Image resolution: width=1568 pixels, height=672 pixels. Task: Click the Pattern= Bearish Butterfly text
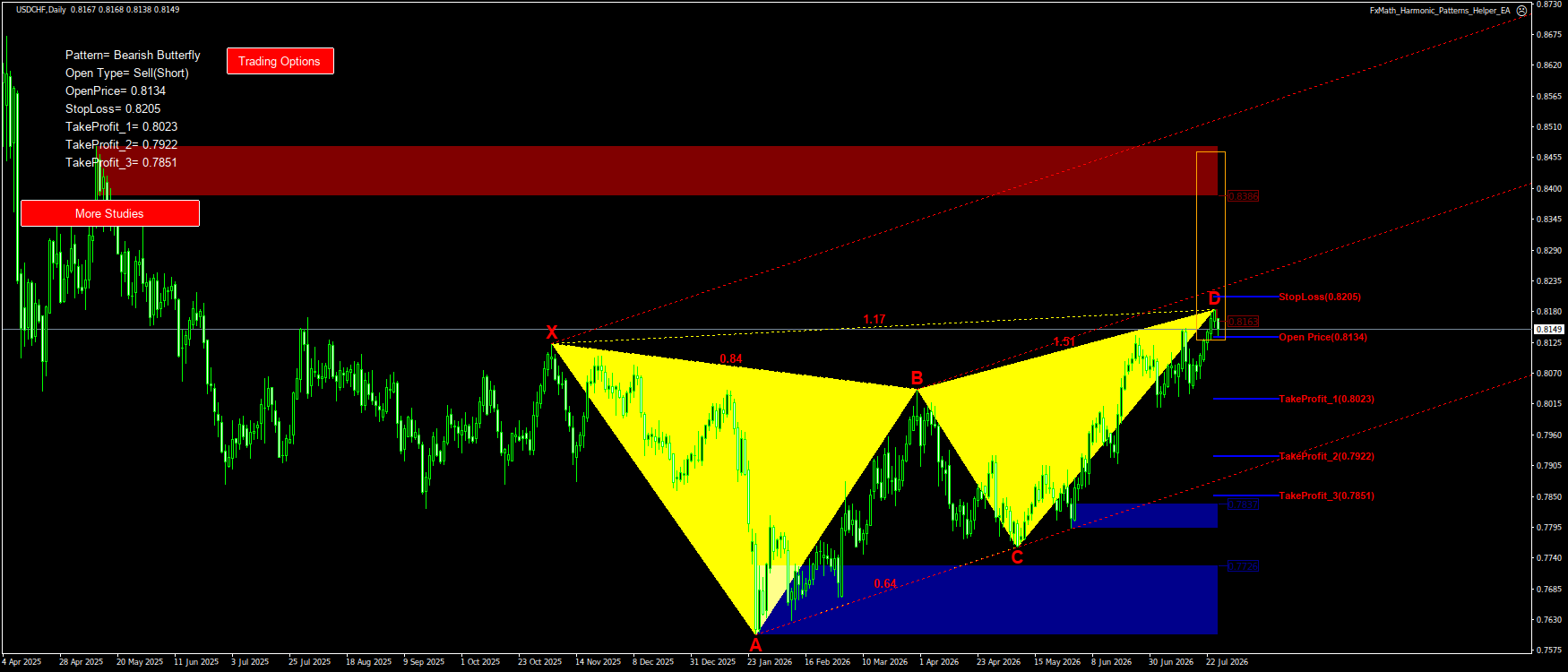click(x=133, y=55)
